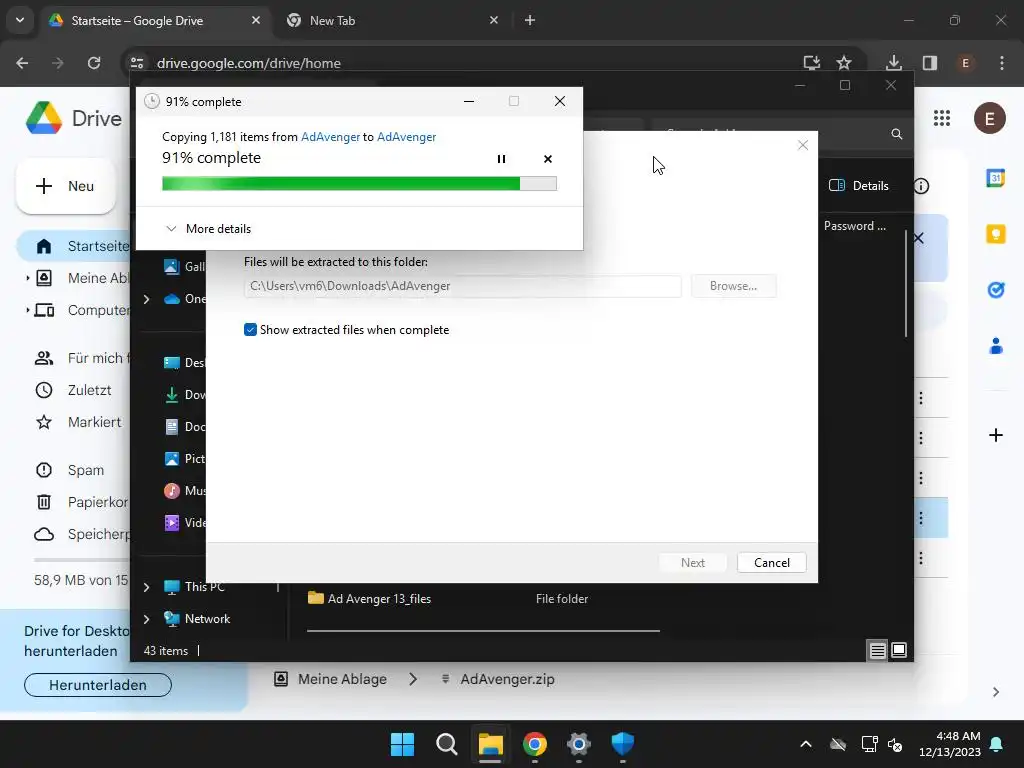Switch to Startseite – Google Drive tab

pyautogui.click(x=155, y=20)
